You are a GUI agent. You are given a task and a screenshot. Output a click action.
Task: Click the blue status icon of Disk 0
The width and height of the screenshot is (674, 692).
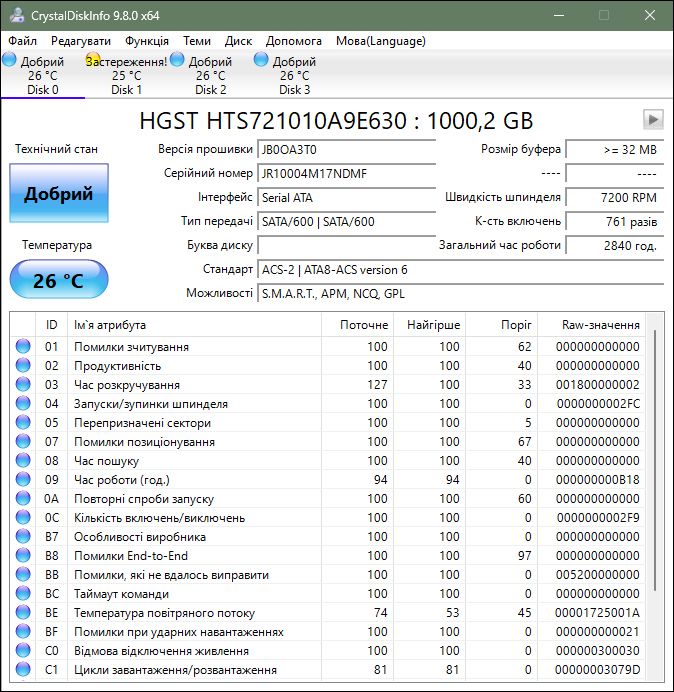9,60
